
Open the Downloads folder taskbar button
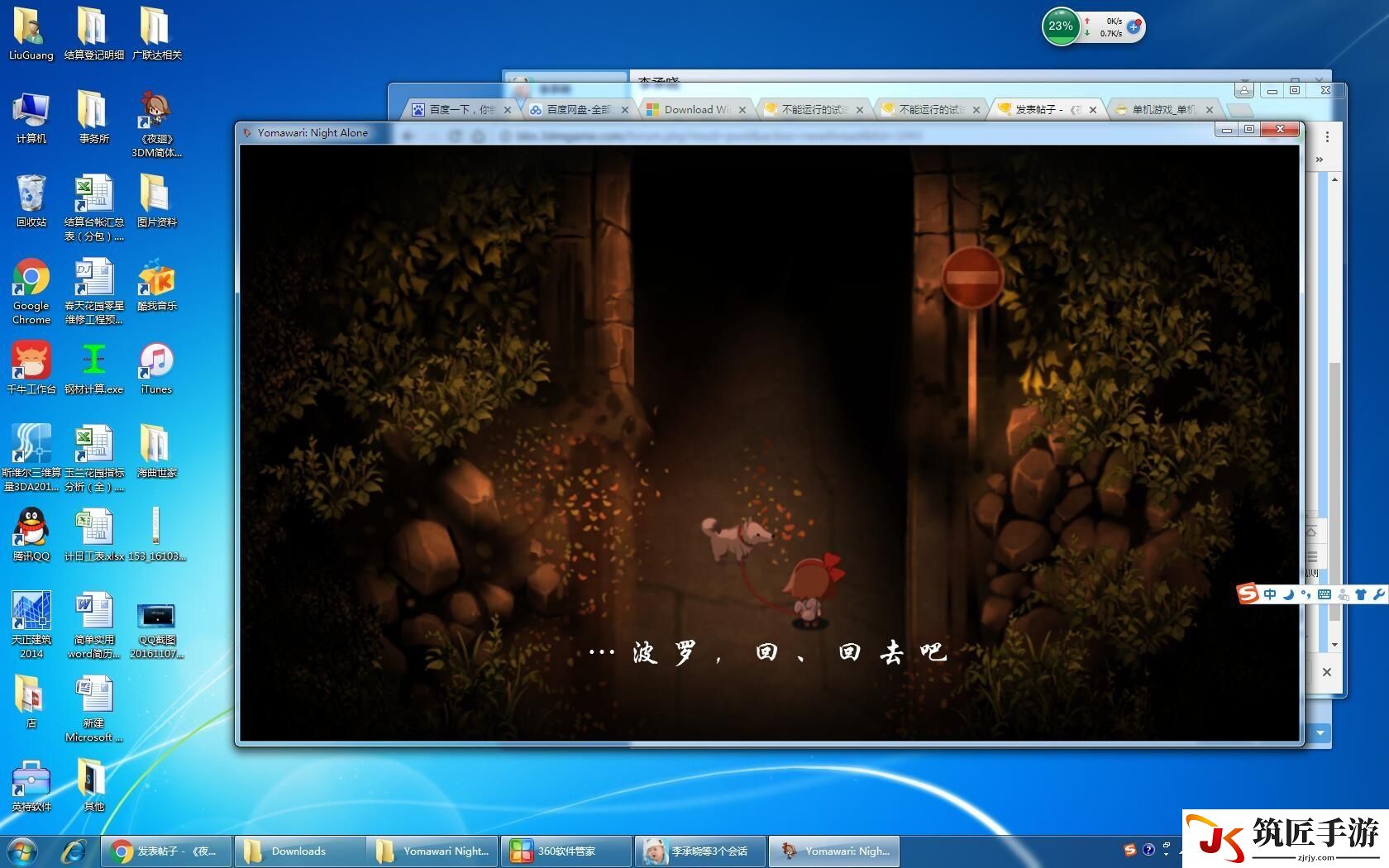pyautogui.click(x=299, y=851)
